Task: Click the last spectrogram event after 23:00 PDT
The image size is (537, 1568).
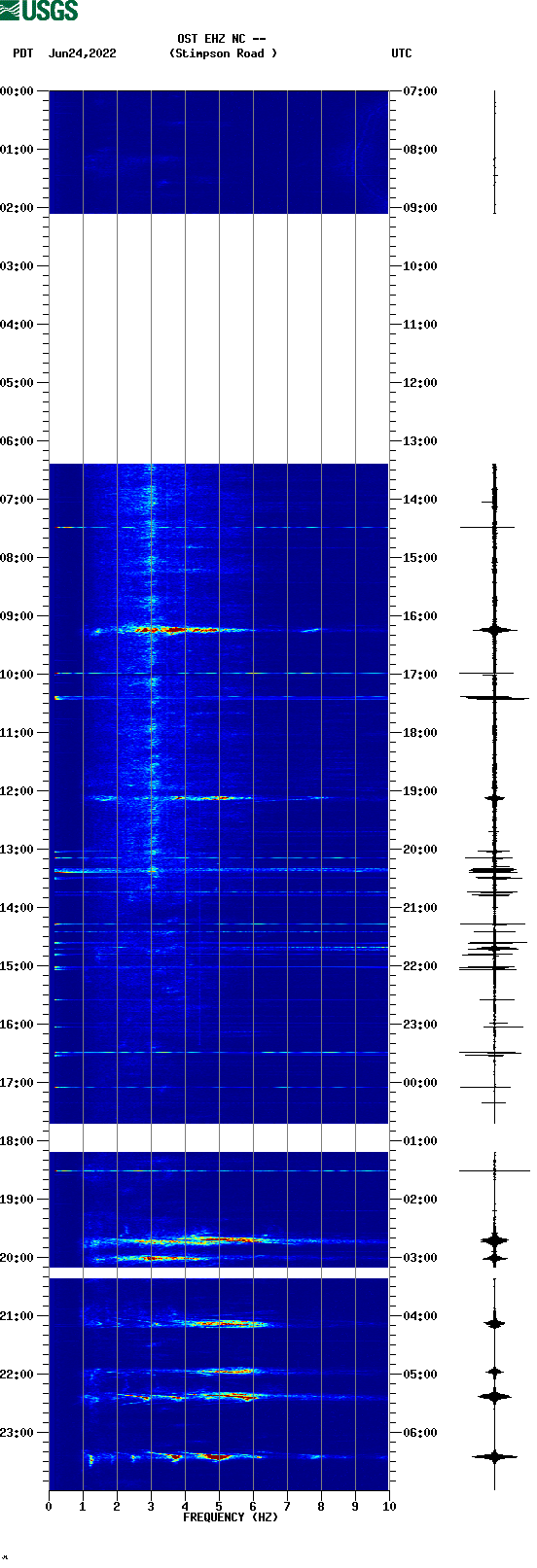Action: click(x=204, y=1456)
